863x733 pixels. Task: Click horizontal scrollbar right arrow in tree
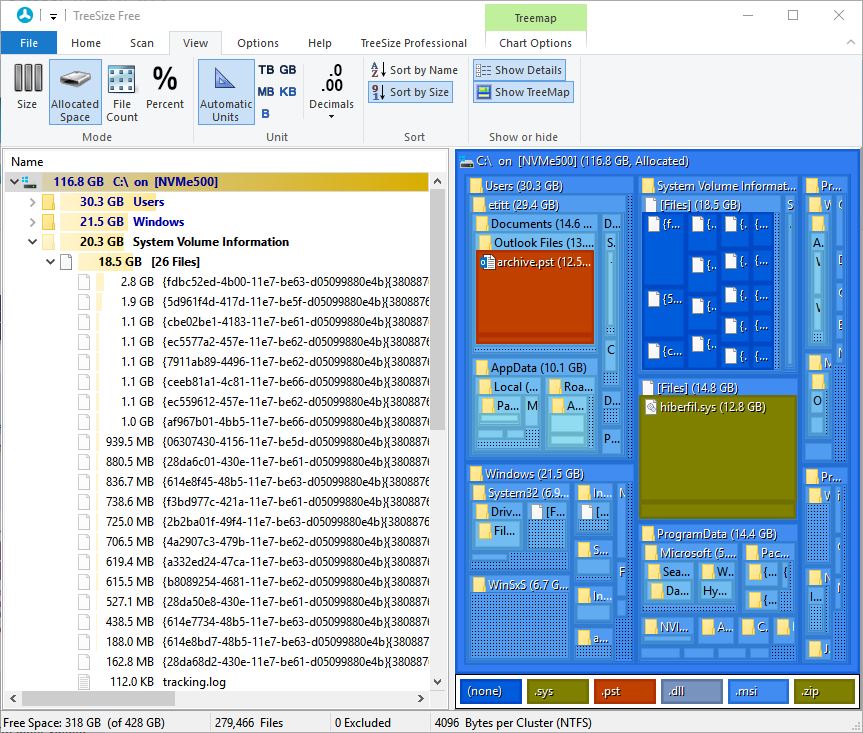pos(421,698)
